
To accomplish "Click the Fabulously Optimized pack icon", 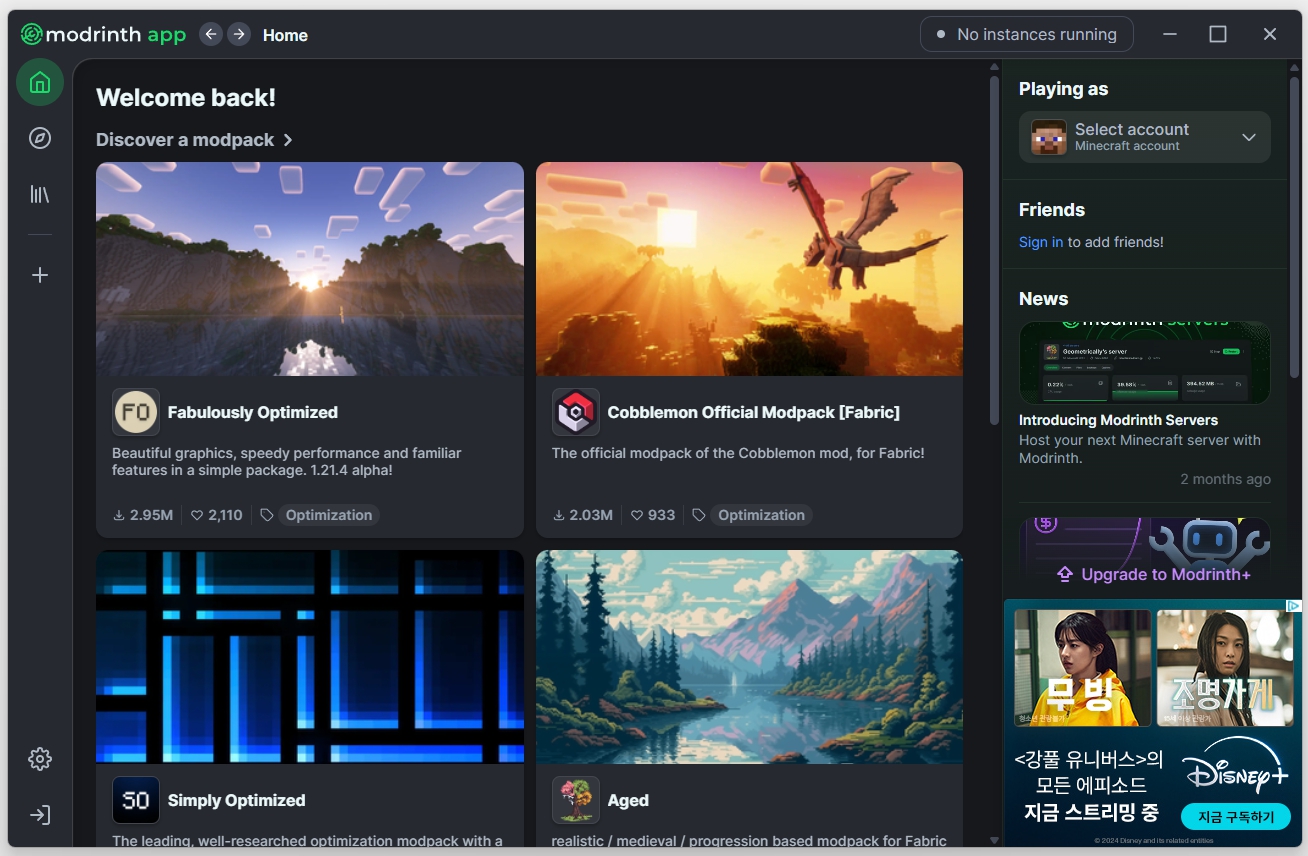I will (135, 412).
